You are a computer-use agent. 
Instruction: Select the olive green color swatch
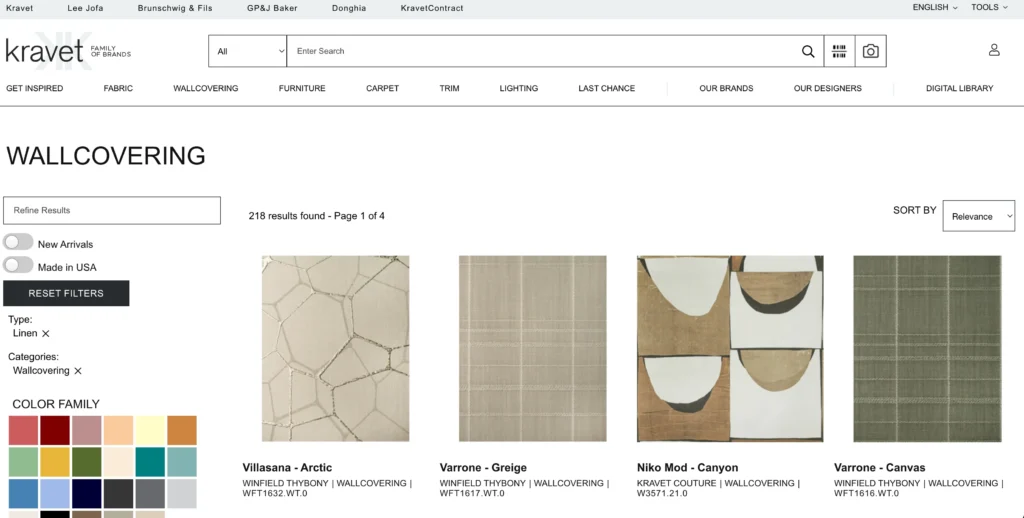pos(87,462)
